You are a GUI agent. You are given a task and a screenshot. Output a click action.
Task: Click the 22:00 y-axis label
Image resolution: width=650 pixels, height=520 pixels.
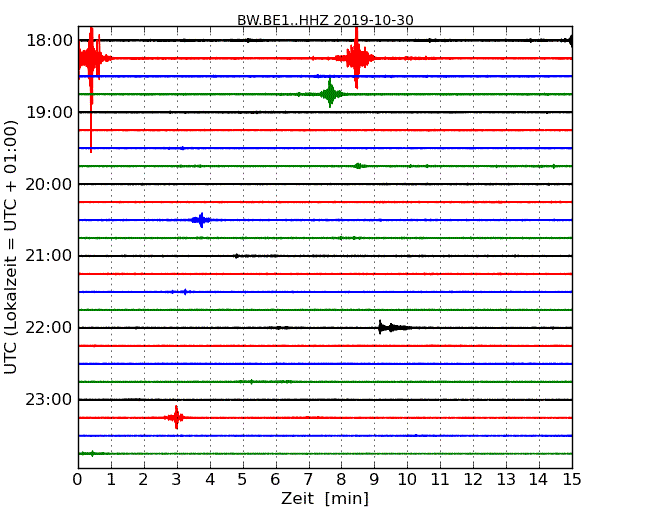click(x=49, y=328)
